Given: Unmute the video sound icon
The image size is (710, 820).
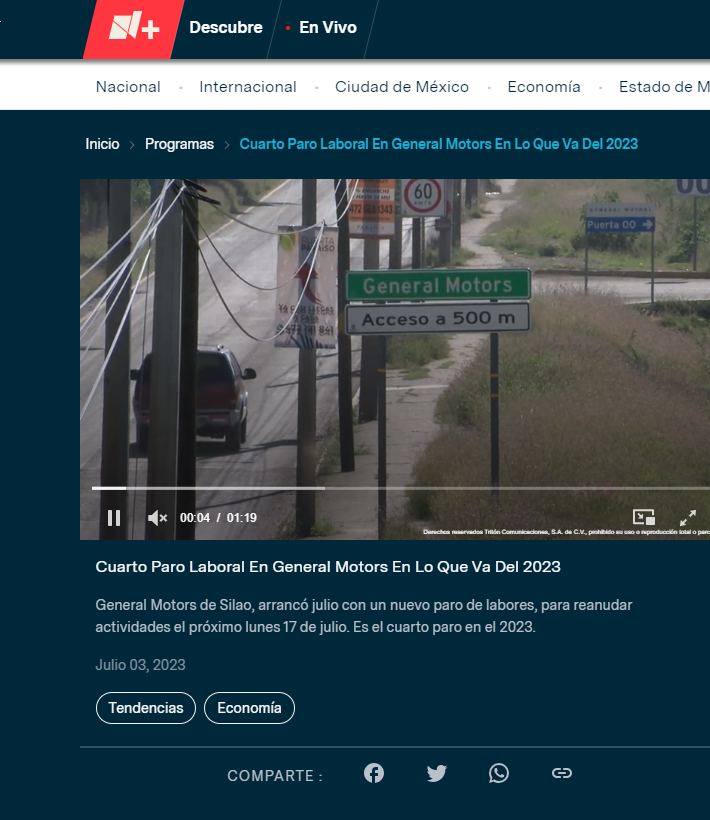Looking at the screenshot, I should click(157, 518).
